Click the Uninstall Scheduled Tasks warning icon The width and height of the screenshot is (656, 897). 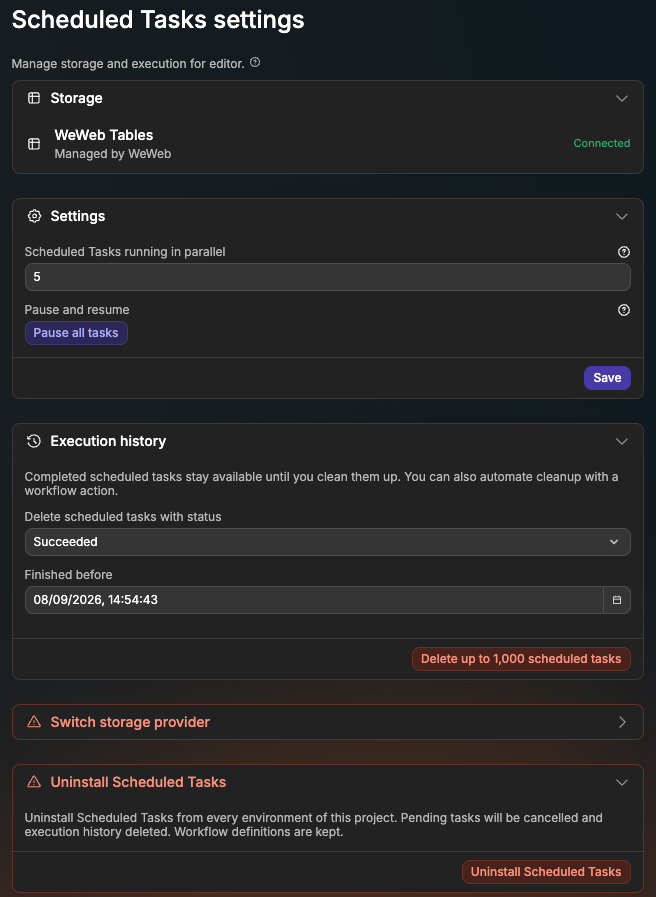coord(34,782)
